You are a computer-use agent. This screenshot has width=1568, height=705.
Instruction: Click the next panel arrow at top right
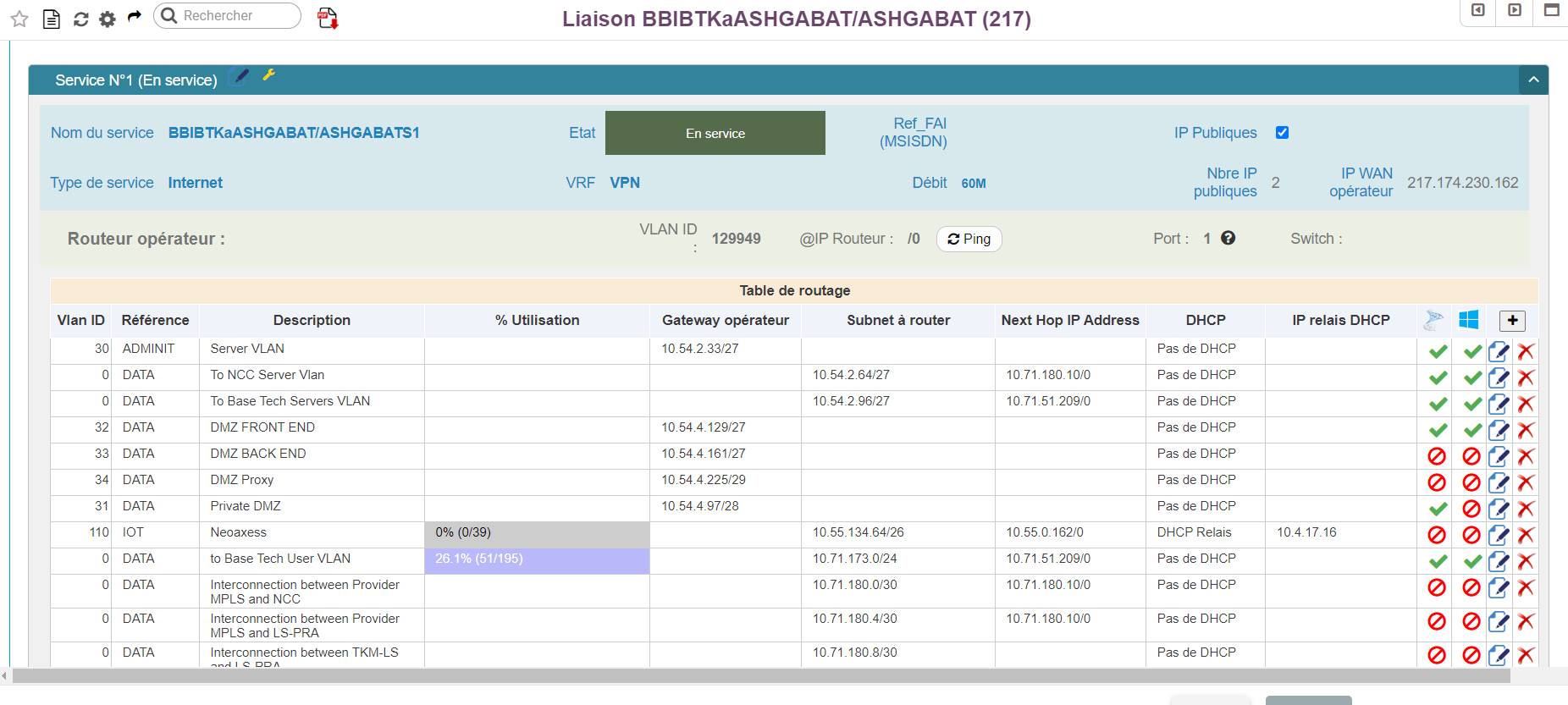click(1515, 11)
